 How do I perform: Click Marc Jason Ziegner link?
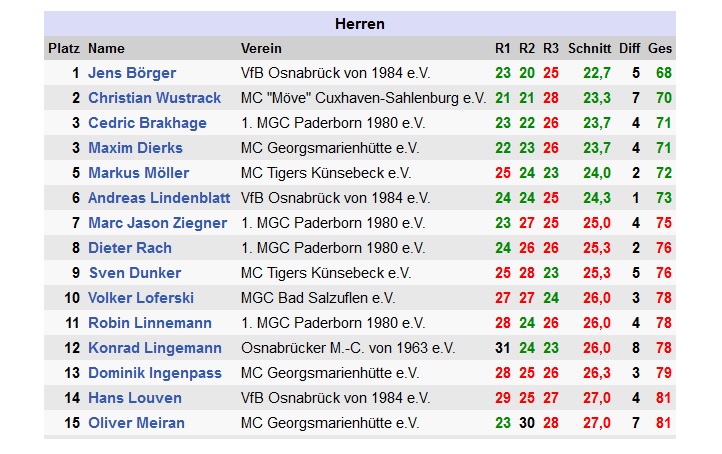157,223
